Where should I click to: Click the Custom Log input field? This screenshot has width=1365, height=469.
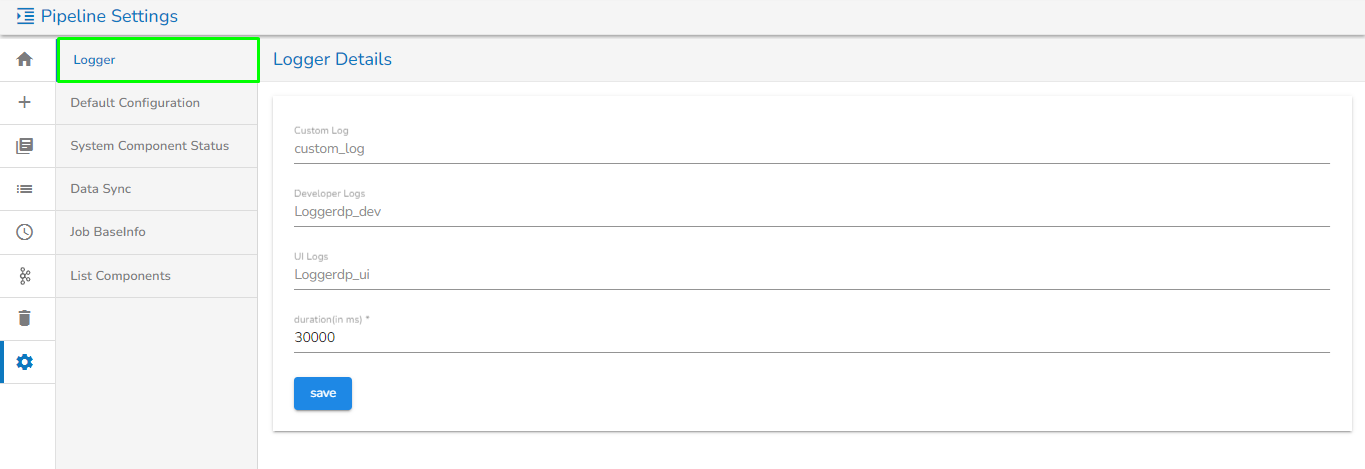(x=810, y=149)
